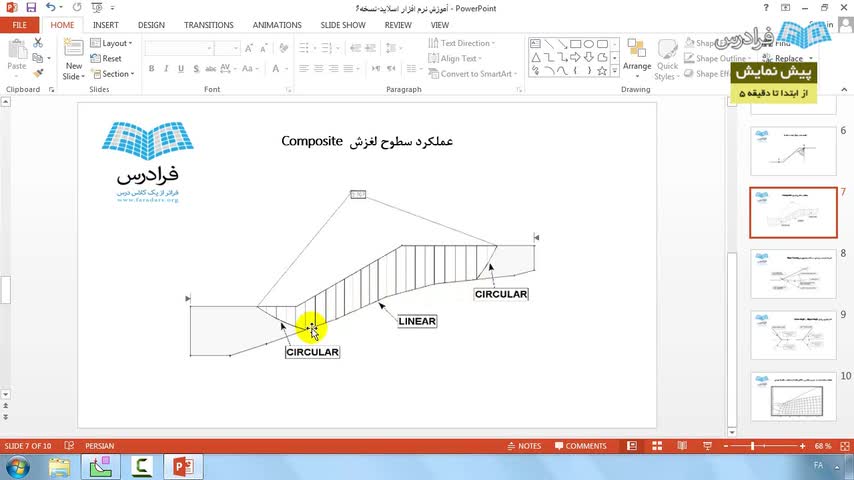This screenshot has height=480, width=854.
Task: Click the Cut scissors icon
Action: pyautogui.click(x=38, y=42)
